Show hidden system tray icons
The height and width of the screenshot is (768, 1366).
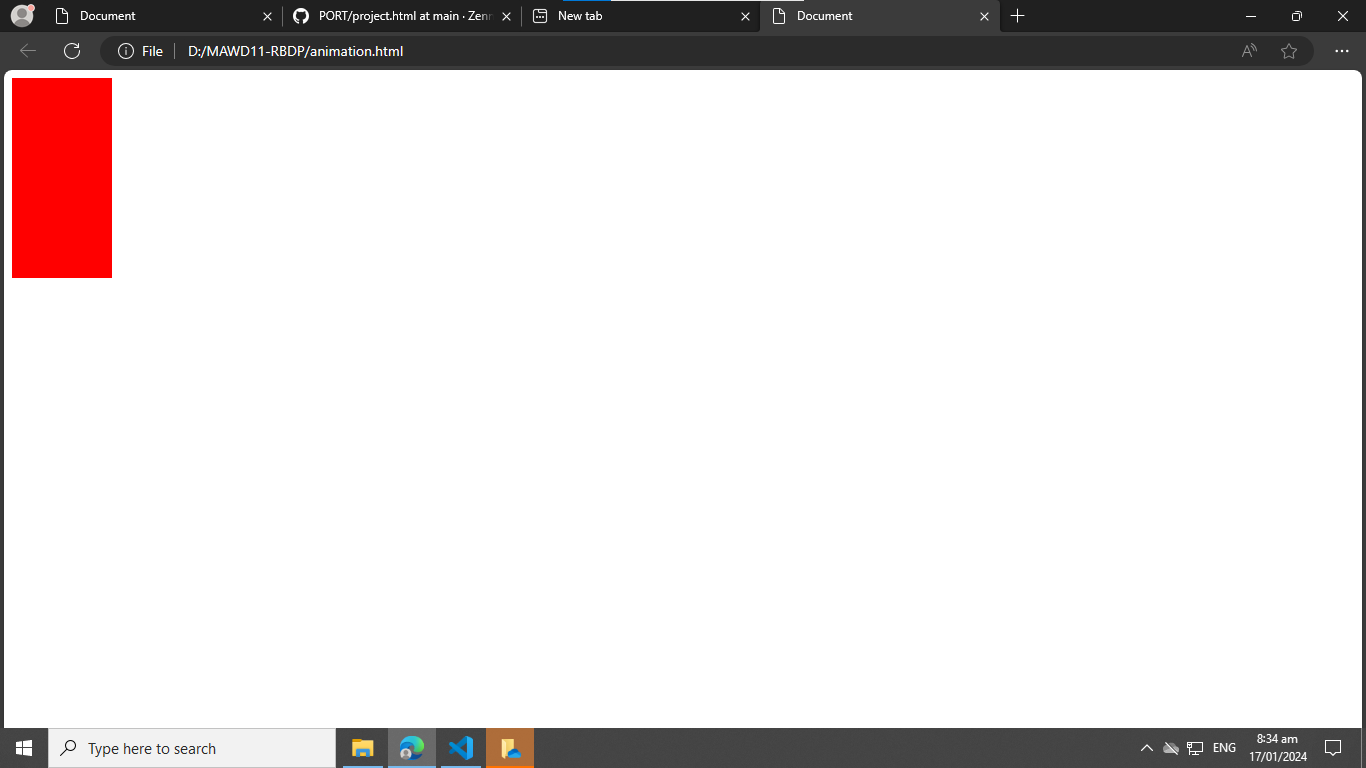1146,748
